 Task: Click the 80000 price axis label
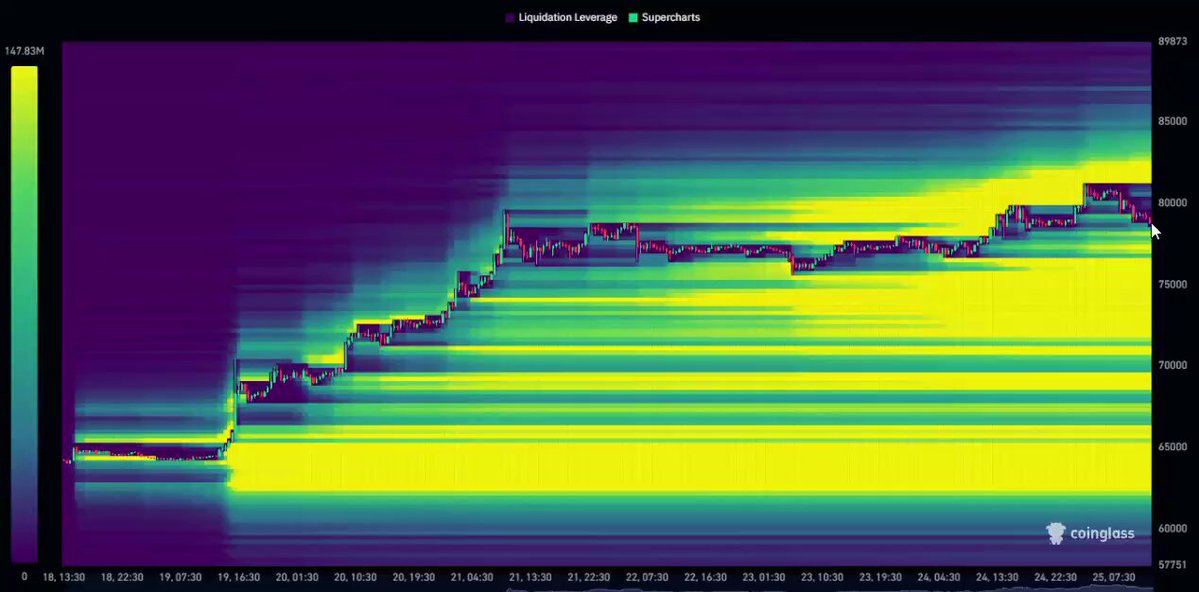(1172, 203)
